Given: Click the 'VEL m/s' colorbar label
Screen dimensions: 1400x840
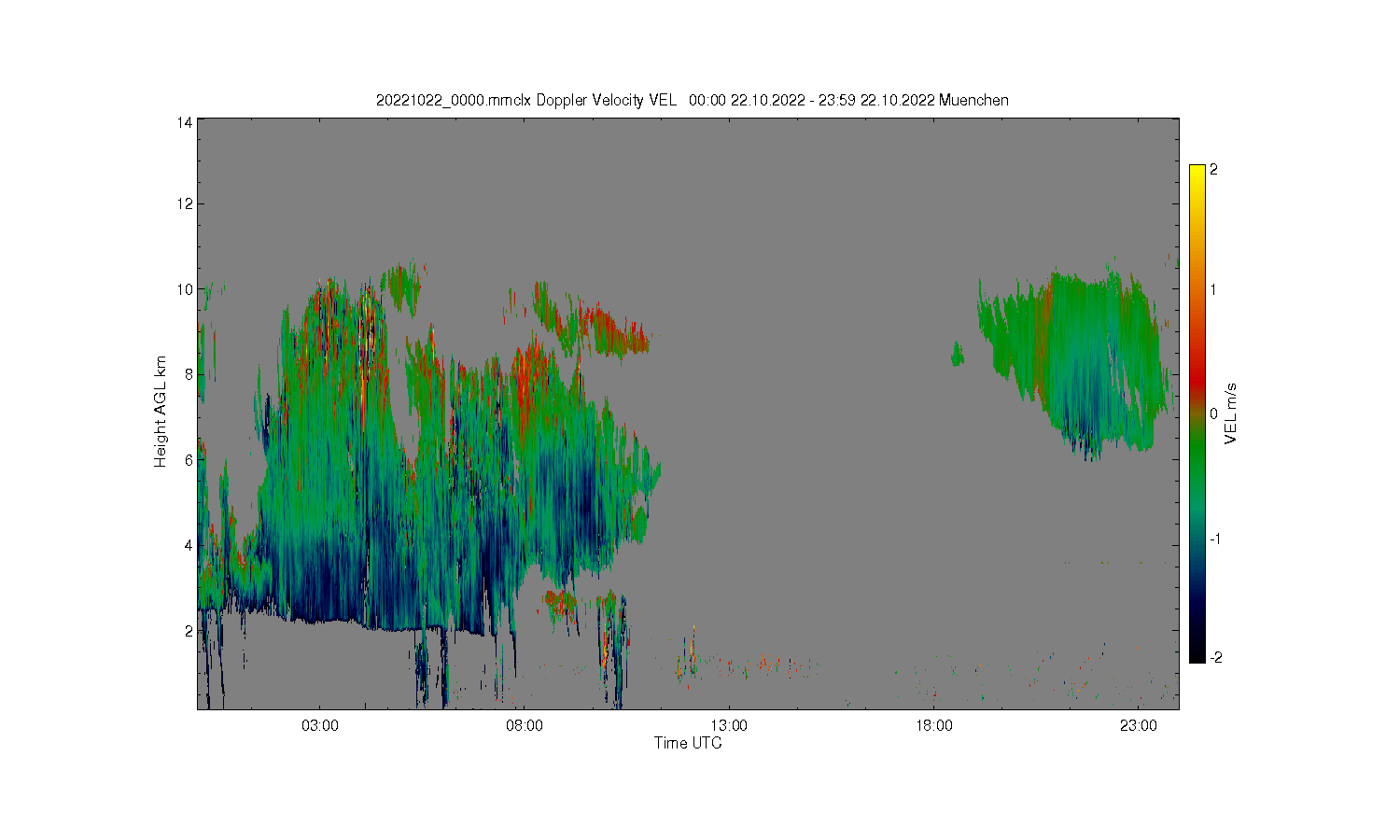Looking at the screenshot, I should point(1231,413).
